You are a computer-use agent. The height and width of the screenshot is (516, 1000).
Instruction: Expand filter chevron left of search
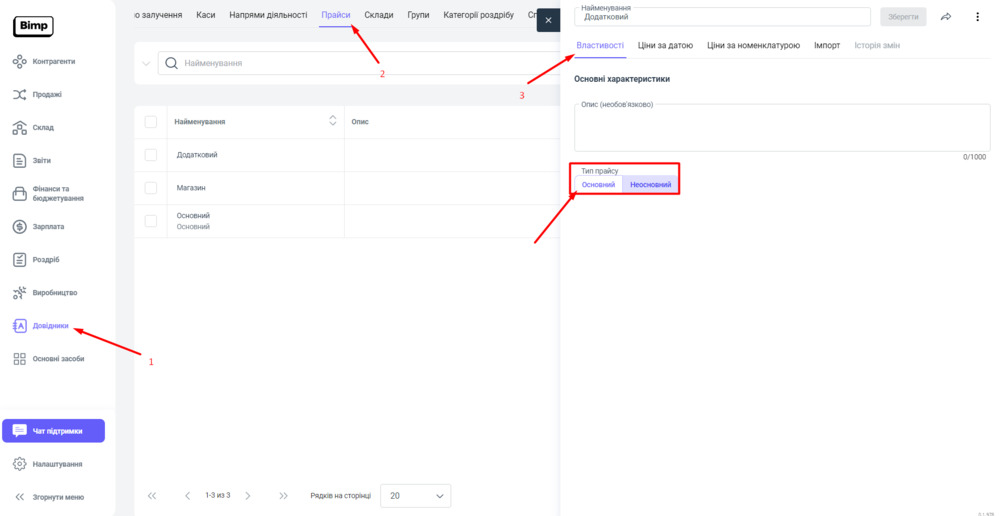click(x=146, y=64)
